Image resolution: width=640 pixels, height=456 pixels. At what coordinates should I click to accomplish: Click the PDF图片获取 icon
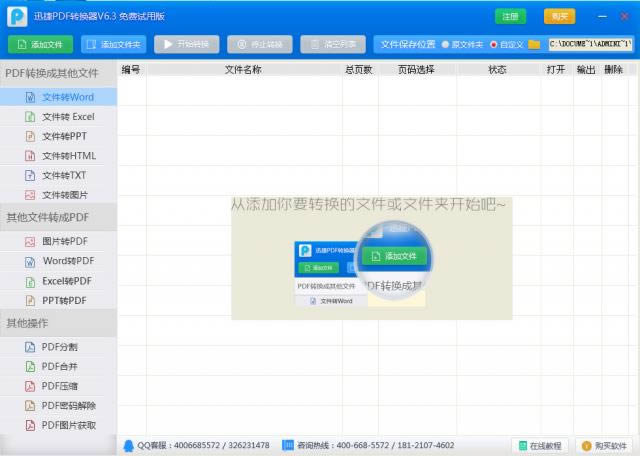point(30,425)
